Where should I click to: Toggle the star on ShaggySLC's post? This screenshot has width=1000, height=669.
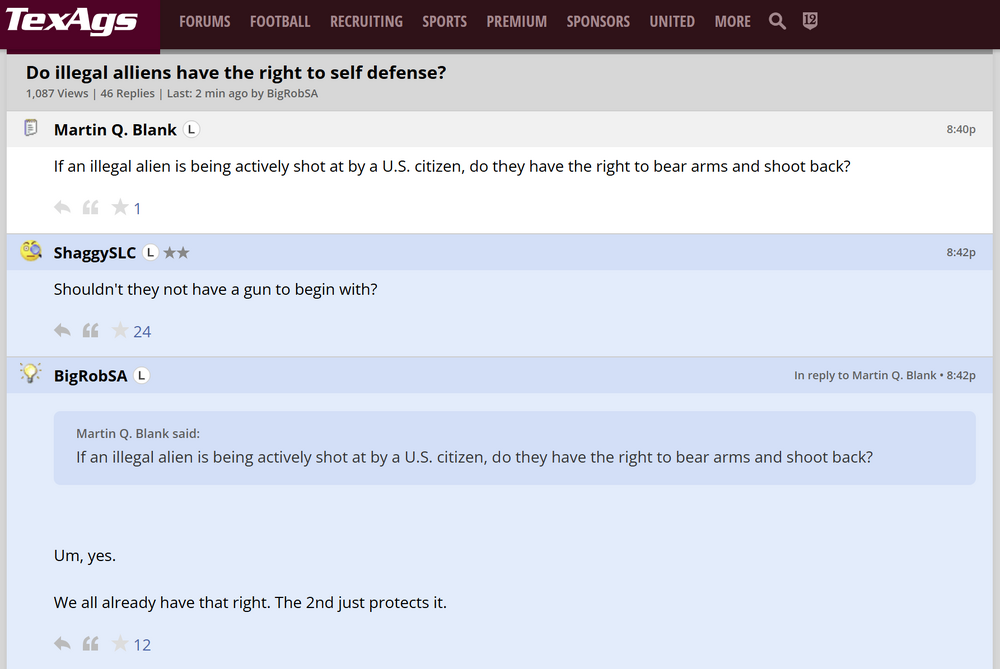tap(120, 331)
